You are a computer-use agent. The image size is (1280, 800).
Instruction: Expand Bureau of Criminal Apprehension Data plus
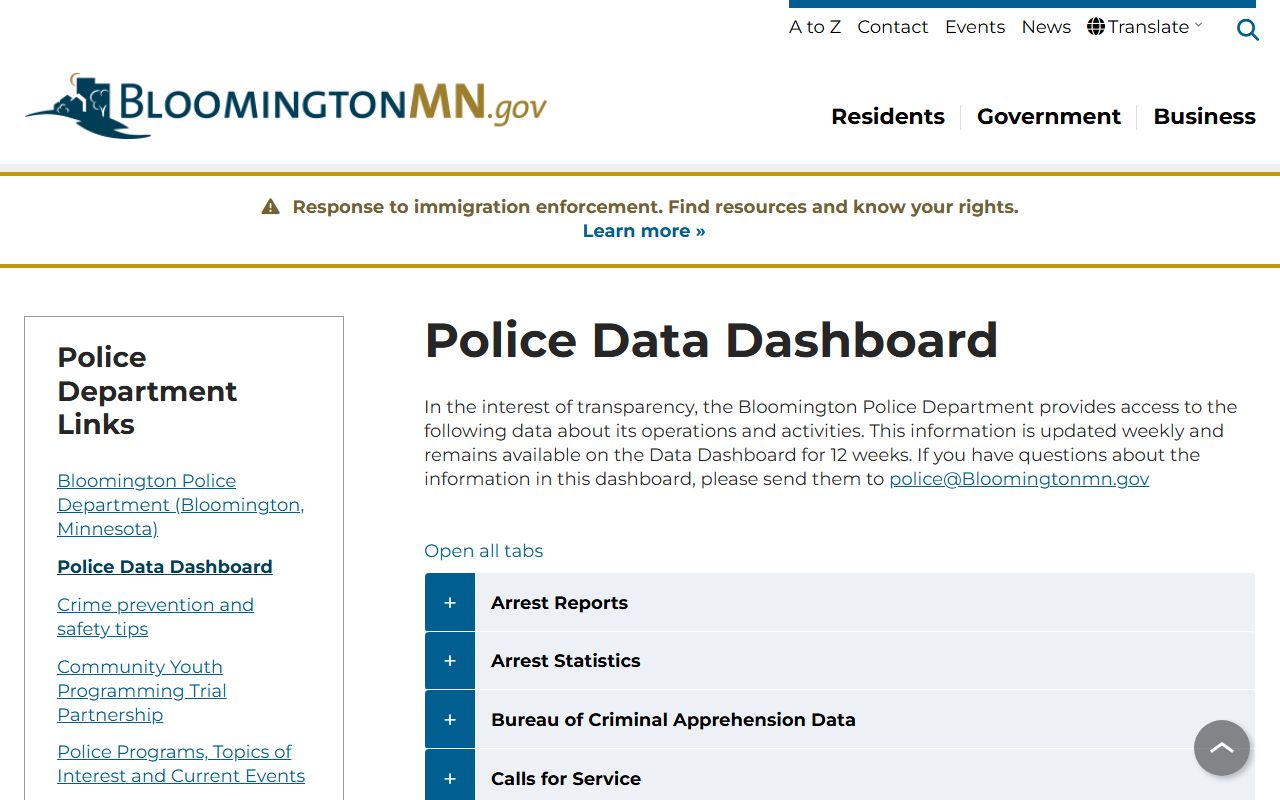pos(450,719)
